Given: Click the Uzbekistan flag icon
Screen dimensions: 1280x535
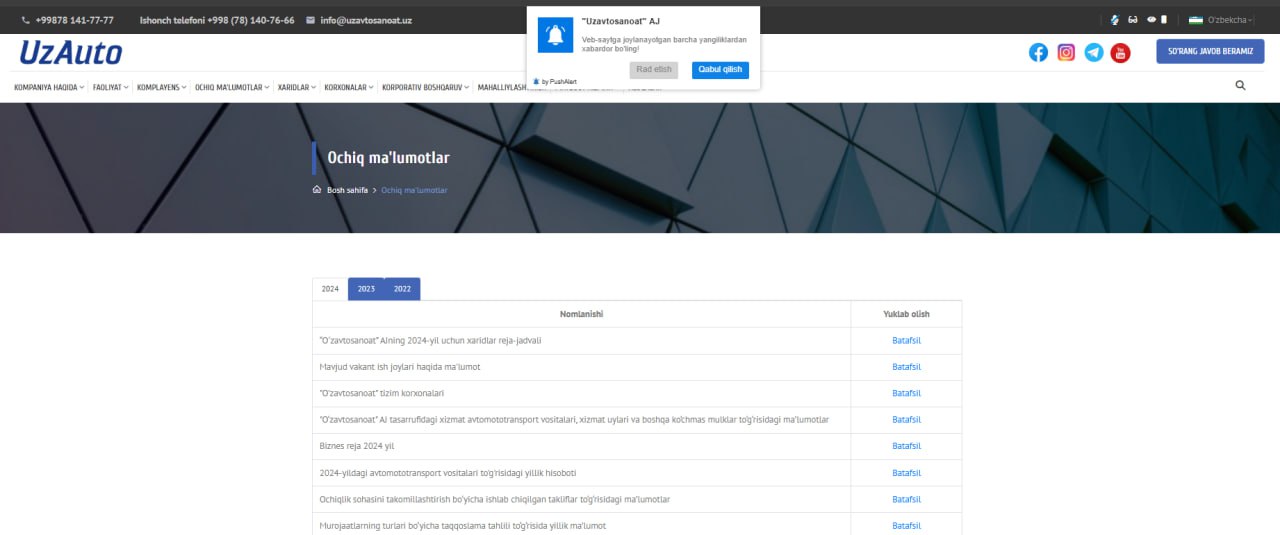Looking at the screenshot, I should pyautogui.click(x=1195, y=20).
